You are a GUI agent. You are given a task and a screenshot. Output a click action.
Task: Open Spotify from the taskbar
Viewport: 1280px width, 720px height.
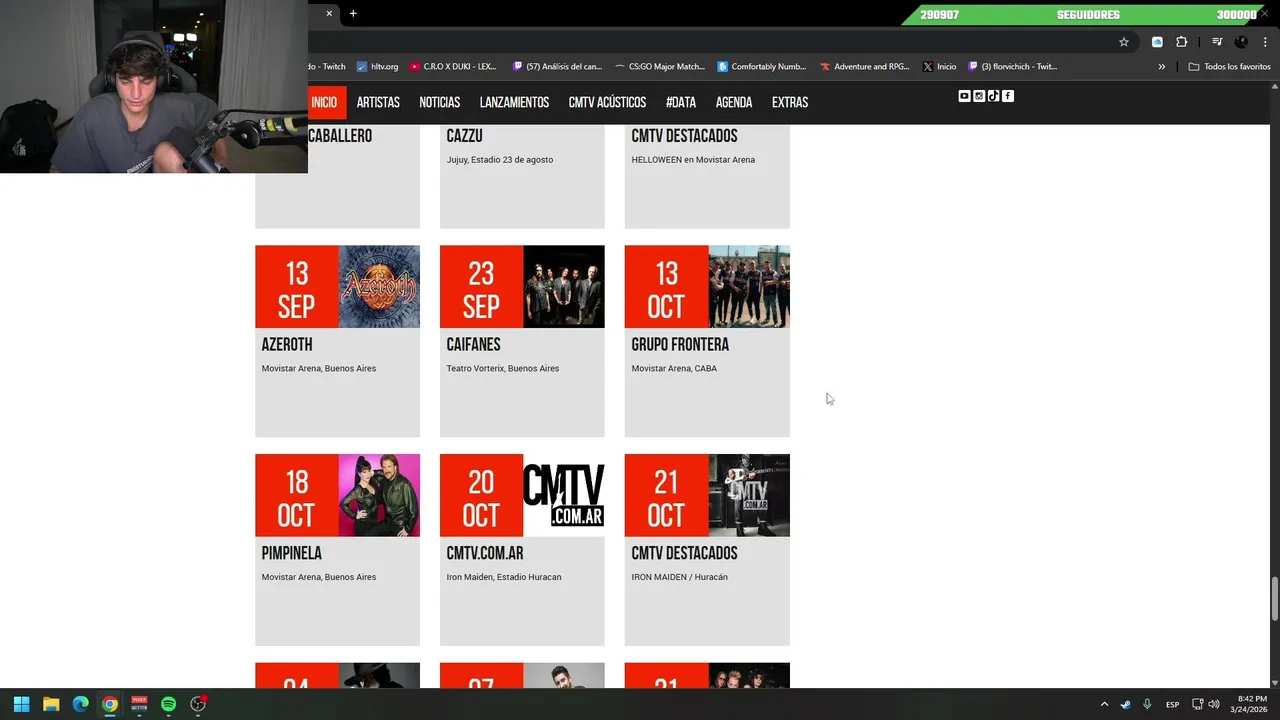168,704
